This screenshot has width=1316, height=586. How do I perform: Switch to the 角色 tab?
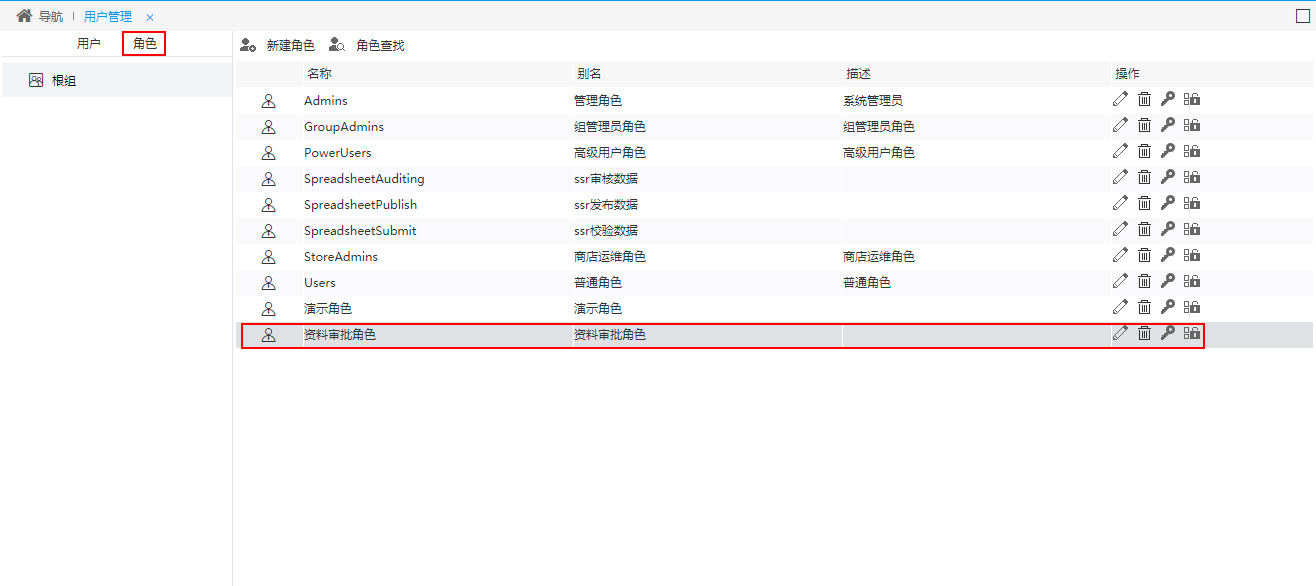[x=144, y=44]
